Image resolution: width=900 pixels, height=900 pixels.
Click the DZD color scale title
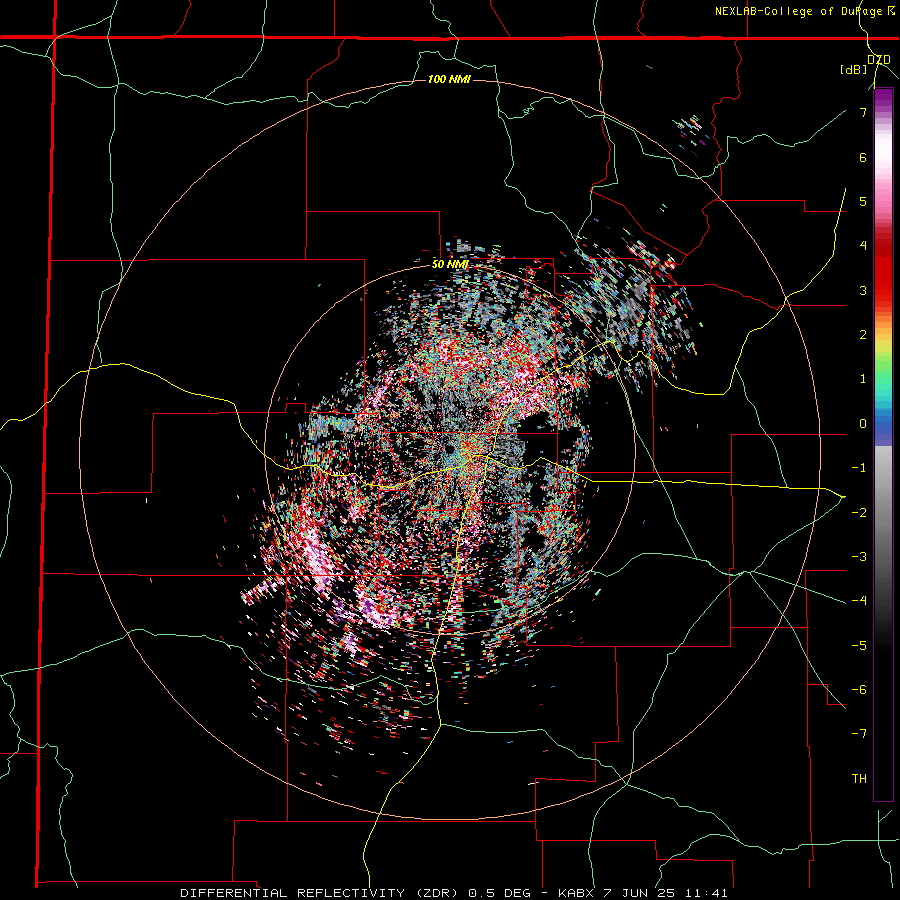coord(879,60)
